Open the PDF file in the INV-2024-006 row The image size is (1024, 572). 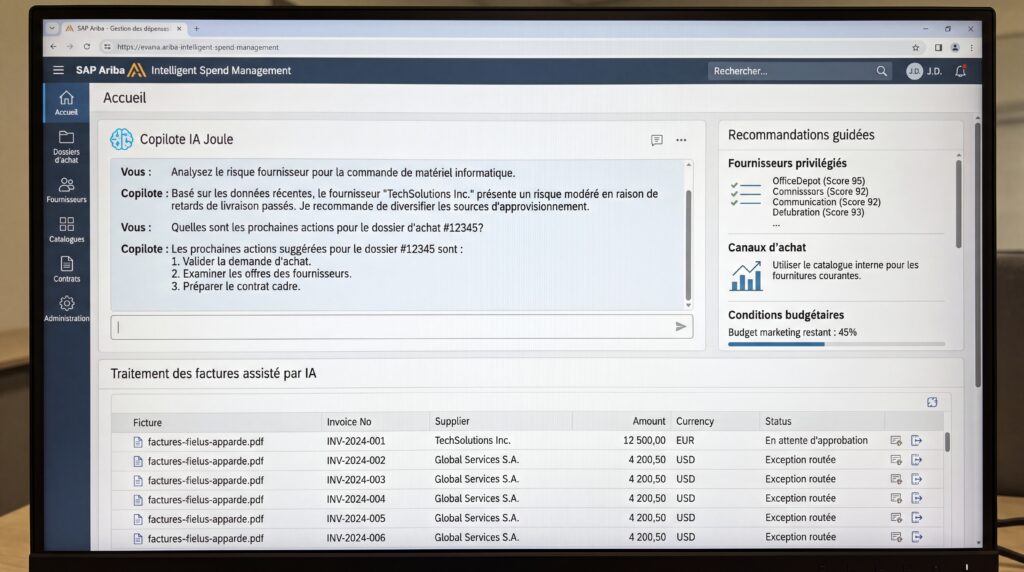(x=205, y=539)
